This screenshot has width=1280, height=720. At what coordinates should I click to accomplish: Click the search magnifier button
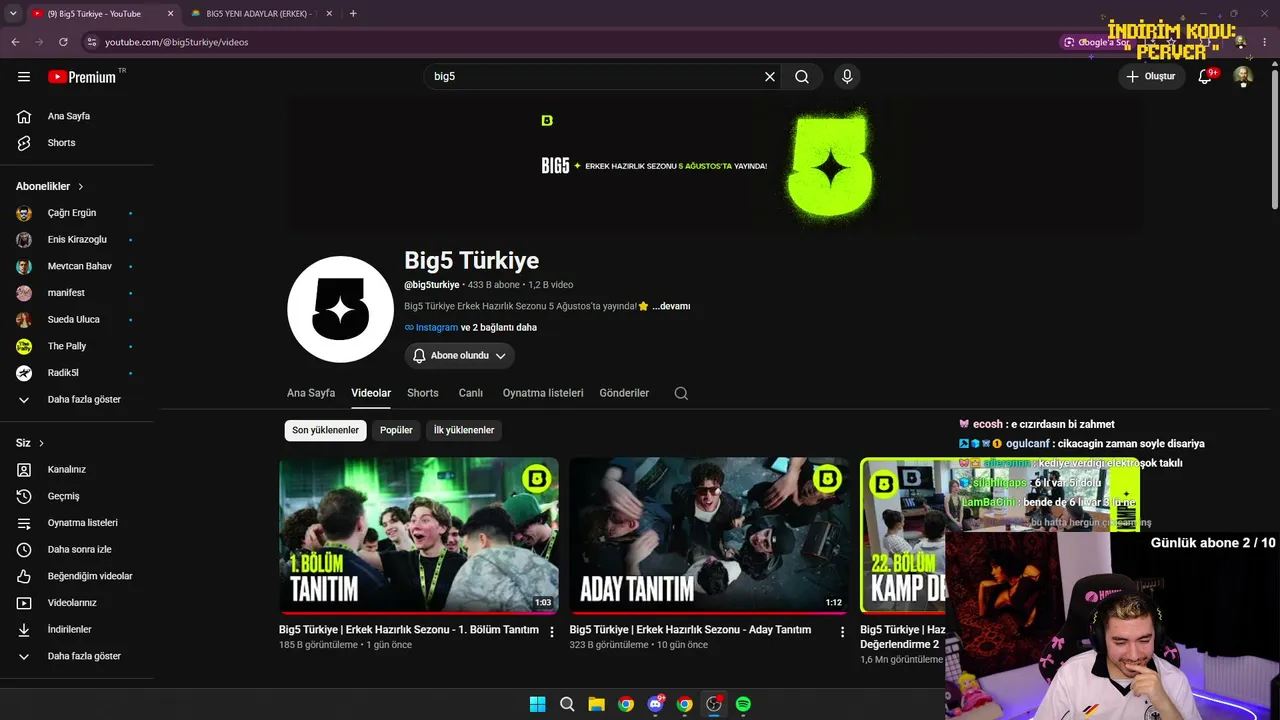pyautogui.click(x=802, y=77)
